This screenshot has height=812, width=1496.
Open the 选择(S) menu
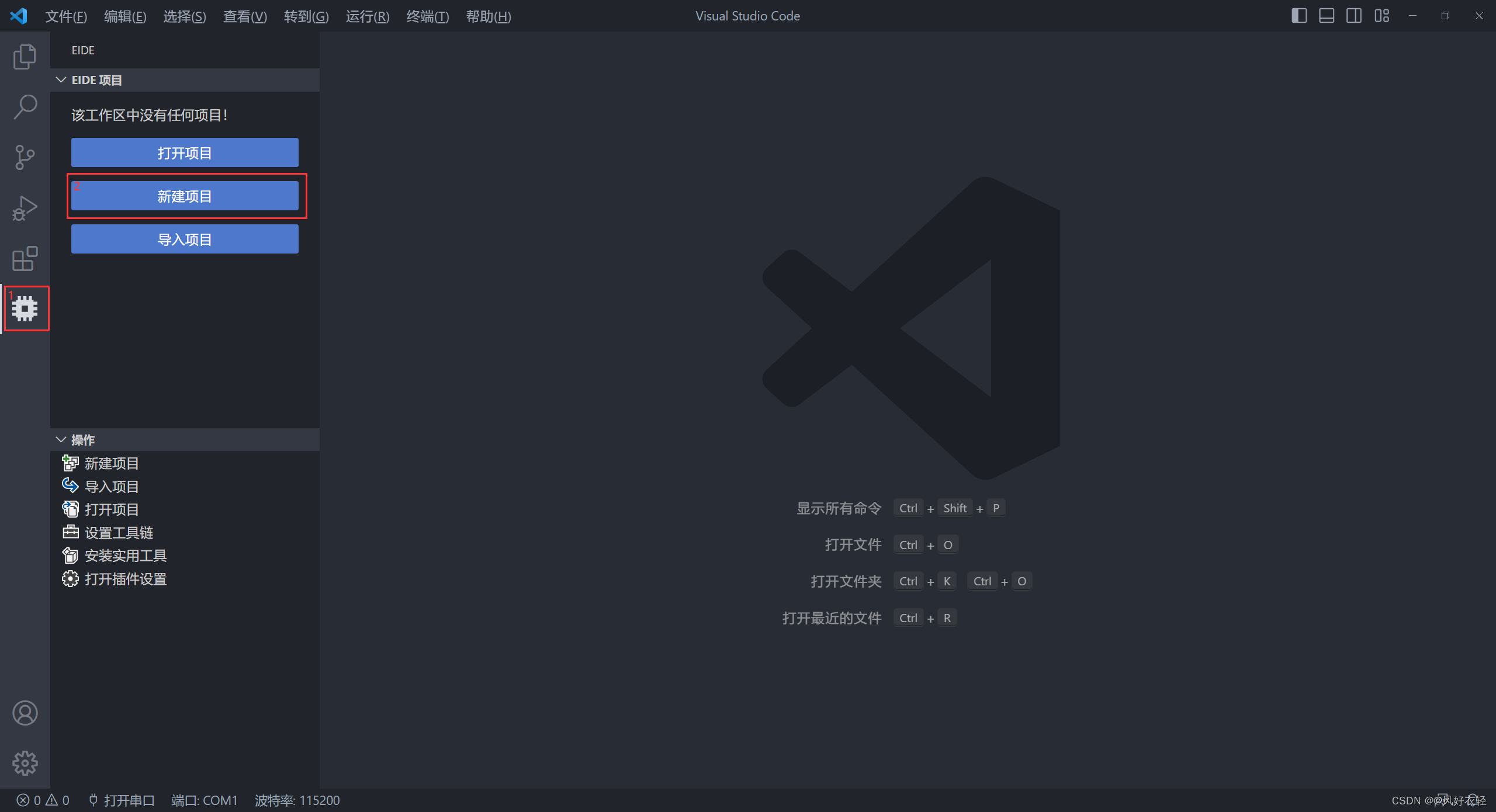185,16
